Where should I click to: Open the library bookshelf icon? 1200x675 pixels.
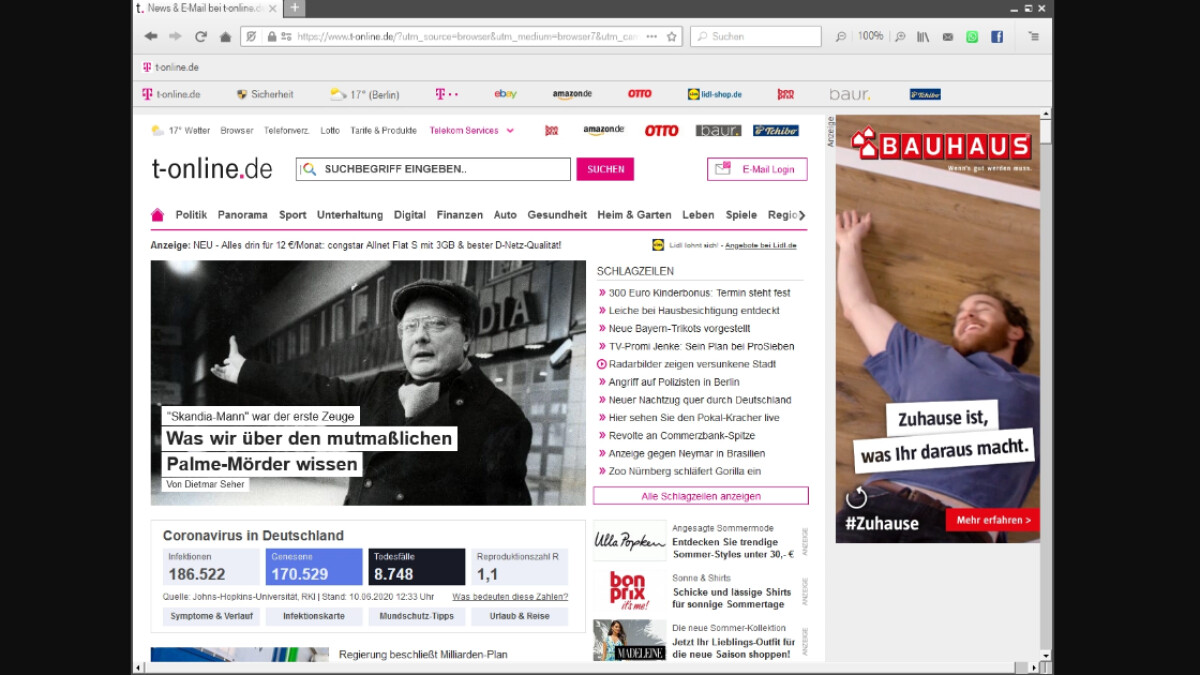tap(923, 36)
